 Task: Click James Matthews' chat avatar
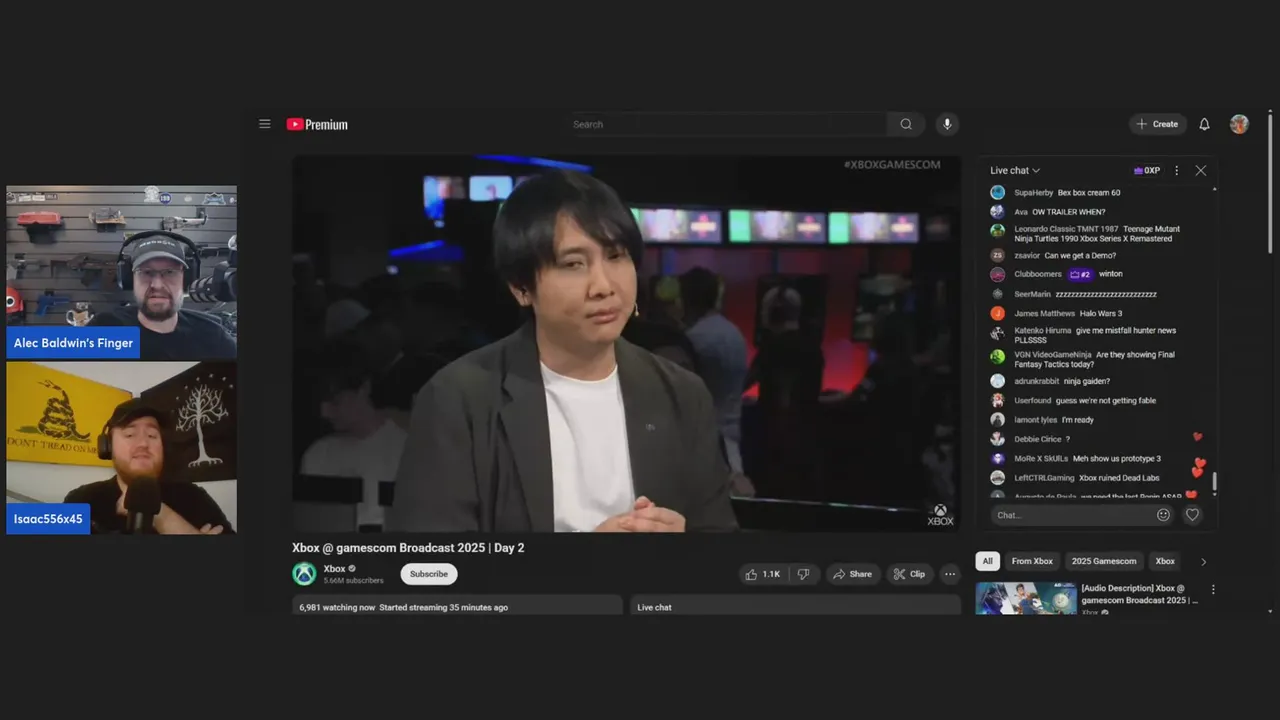(x=997, y=313)
